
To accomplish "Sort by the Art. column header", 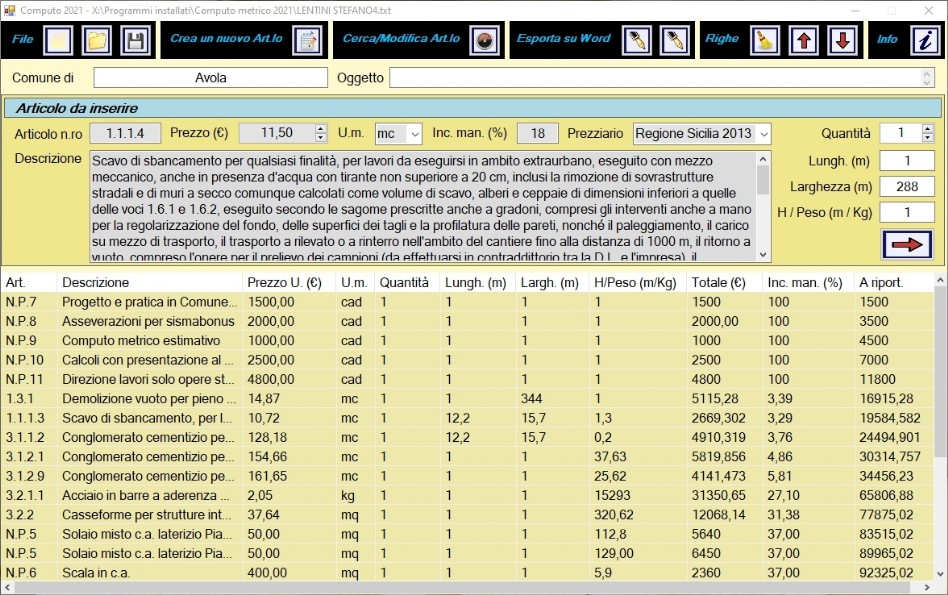I will pyautogui.click(x=29, y=282).
